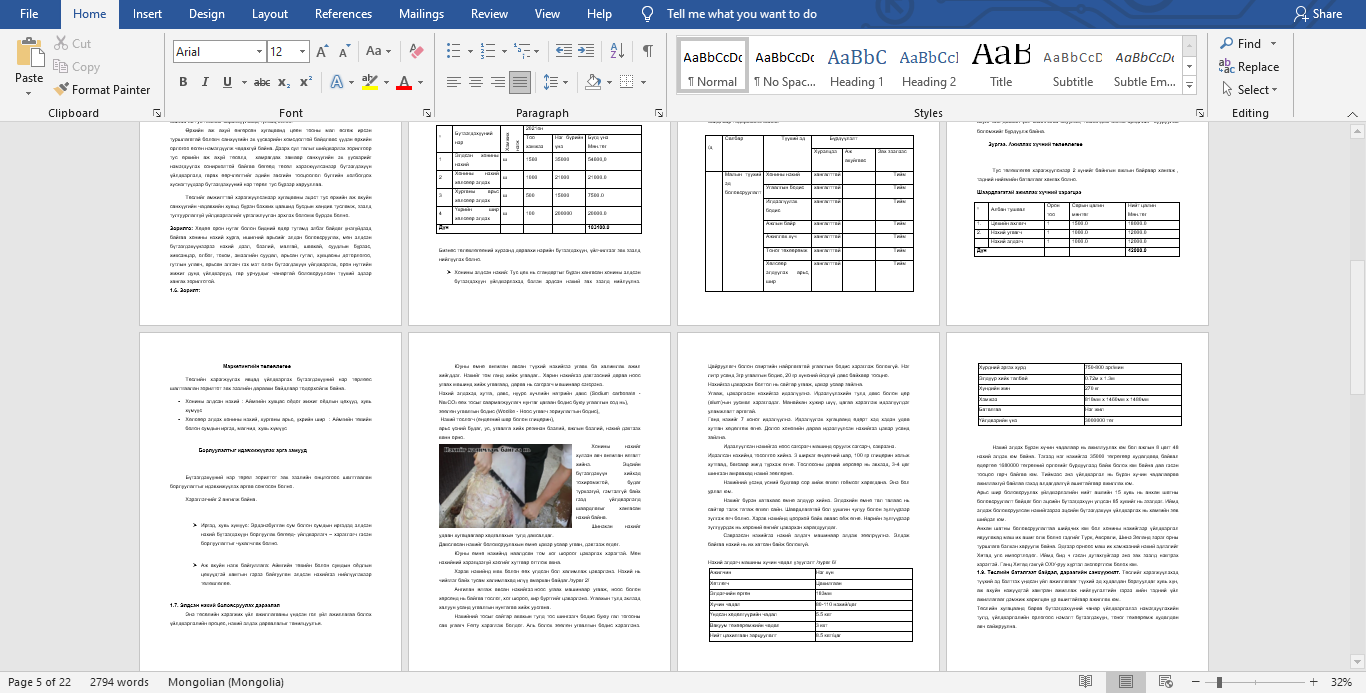The image size is (1366, 693).
Task: Apply the Heading 1 style thumbnail
Action: [x=856, y=66]
